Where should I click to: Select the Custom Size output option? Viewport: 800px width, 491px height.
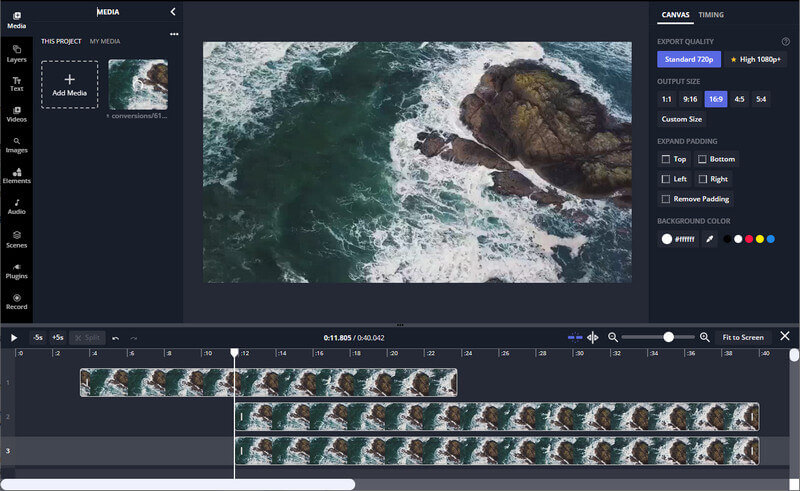[682, 119]
